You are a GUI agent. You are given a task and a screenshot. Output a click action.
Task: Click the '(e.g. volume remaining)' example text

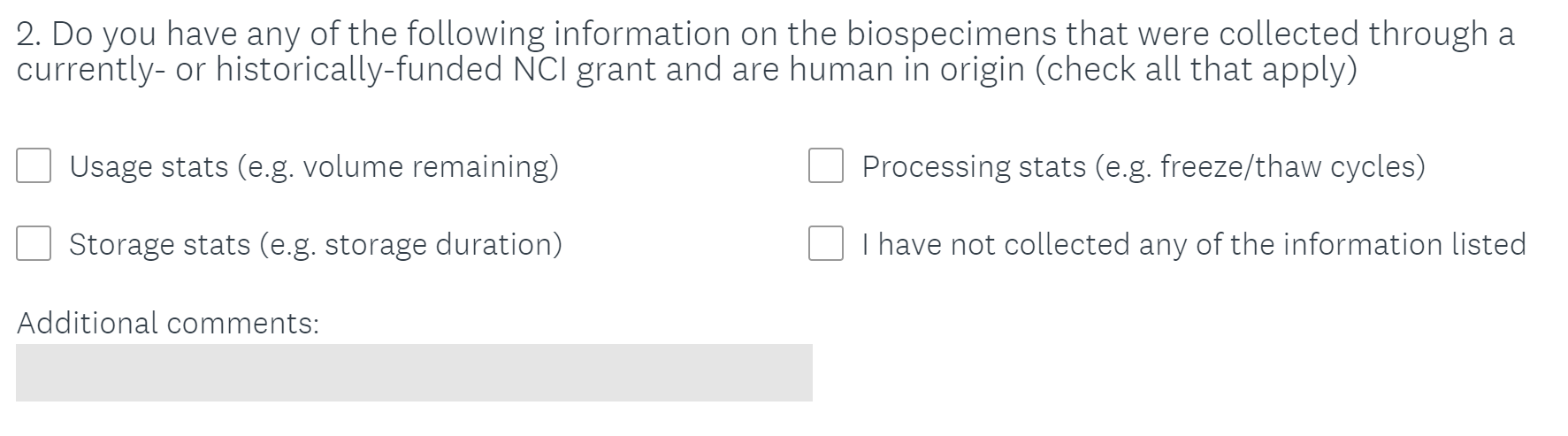[398, 166]
